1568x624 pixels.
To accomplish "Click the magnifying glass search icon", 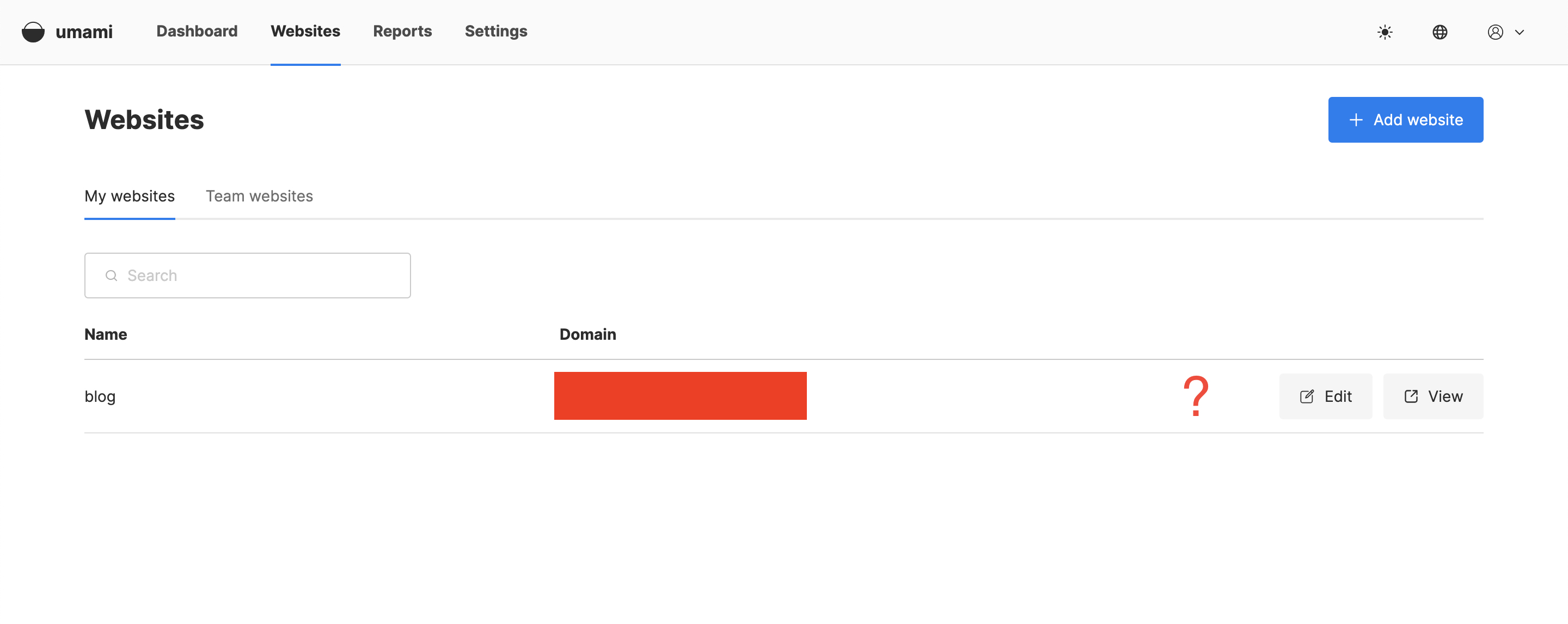I will [112, 275].
